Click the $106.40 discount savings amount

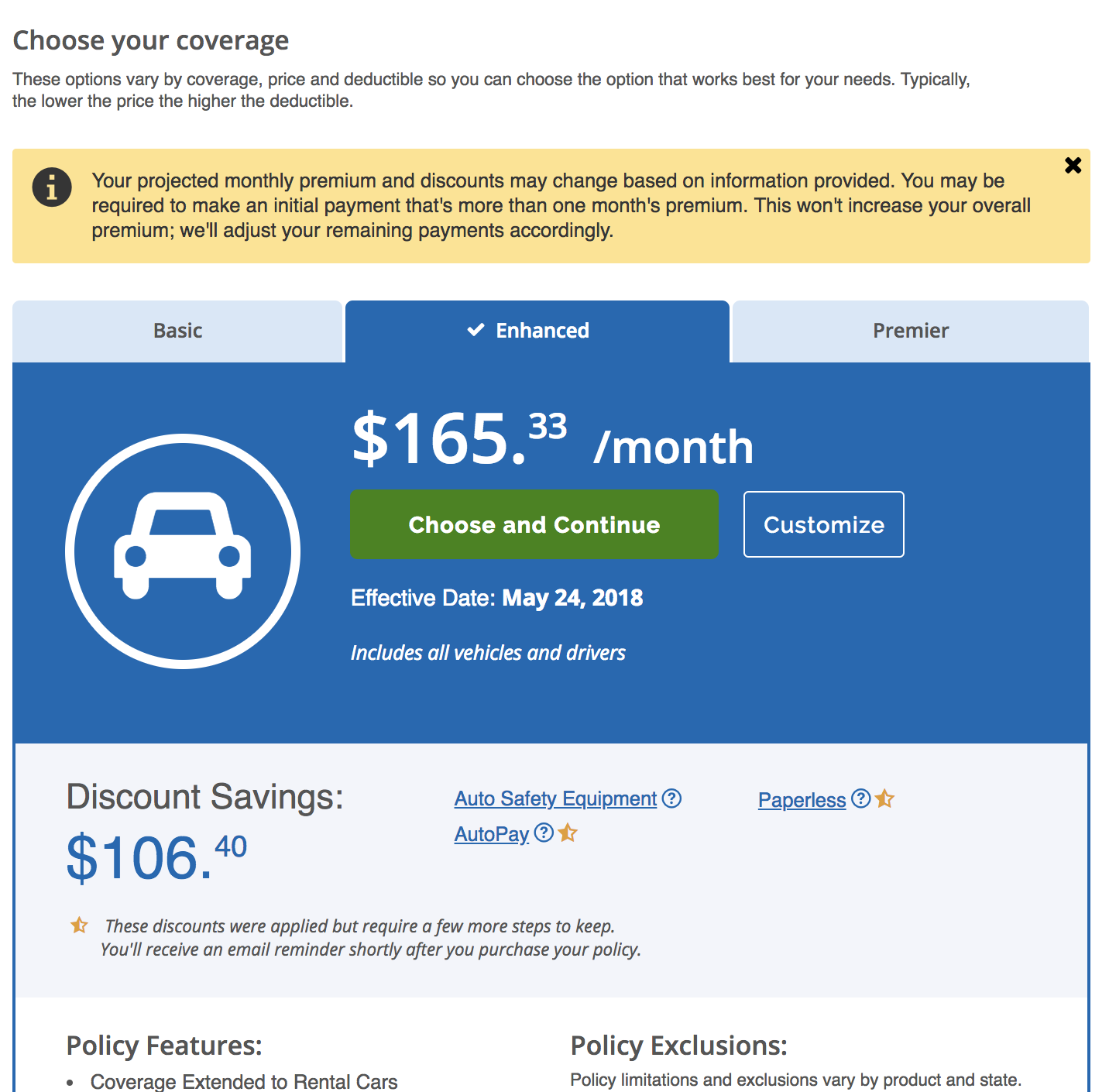click(x=156, y=857)
